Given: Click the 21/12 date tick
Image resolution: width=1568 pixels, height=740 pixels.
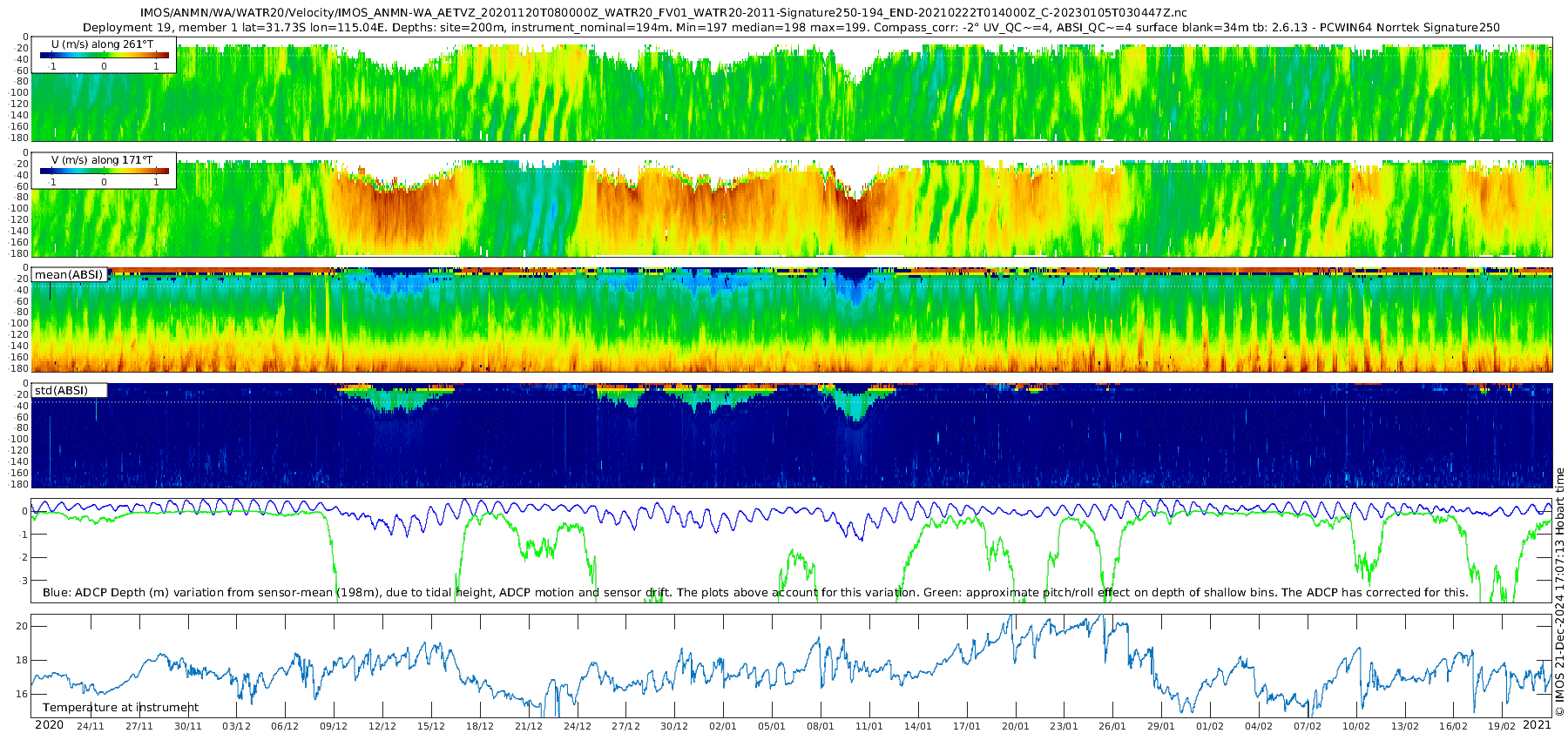Looking at the screenshot, I should [x=529, y=726].
